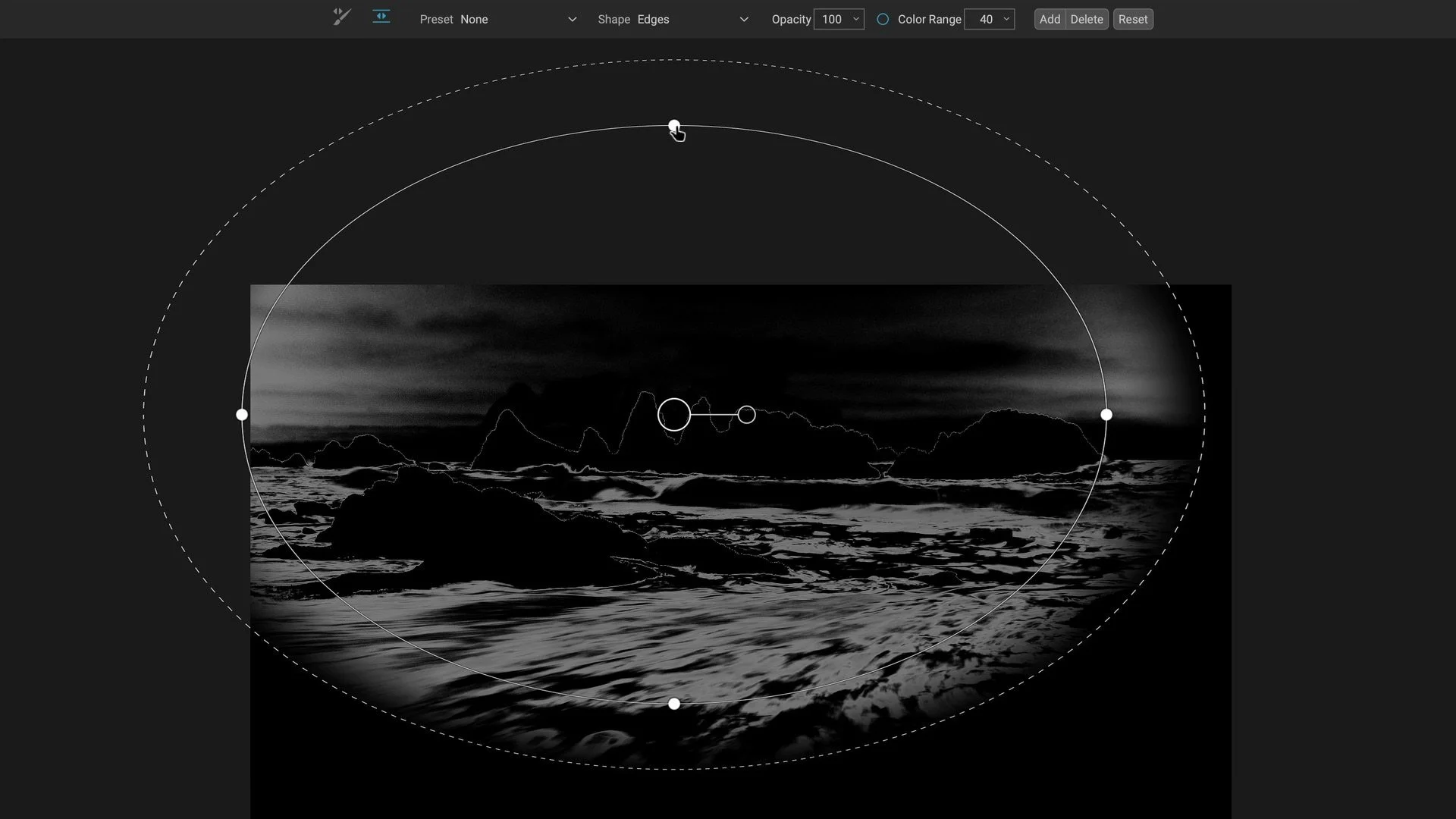Select the gradient mask tool
Screen dimensions: 1456x819
coord(381,17)
